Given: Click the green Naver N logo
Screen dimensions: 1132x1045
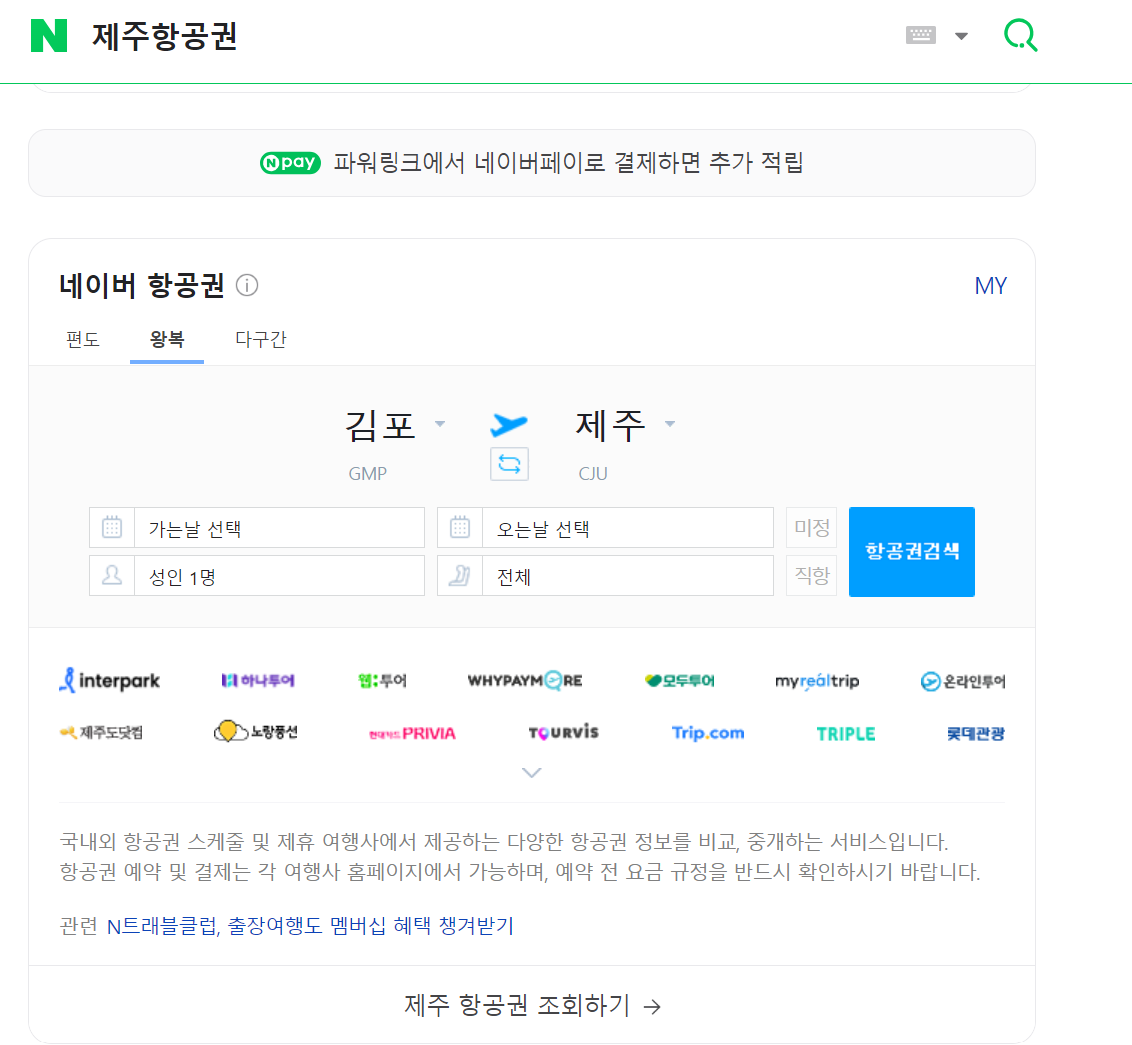Looking at the screenshot, I should tap(49, 35).
